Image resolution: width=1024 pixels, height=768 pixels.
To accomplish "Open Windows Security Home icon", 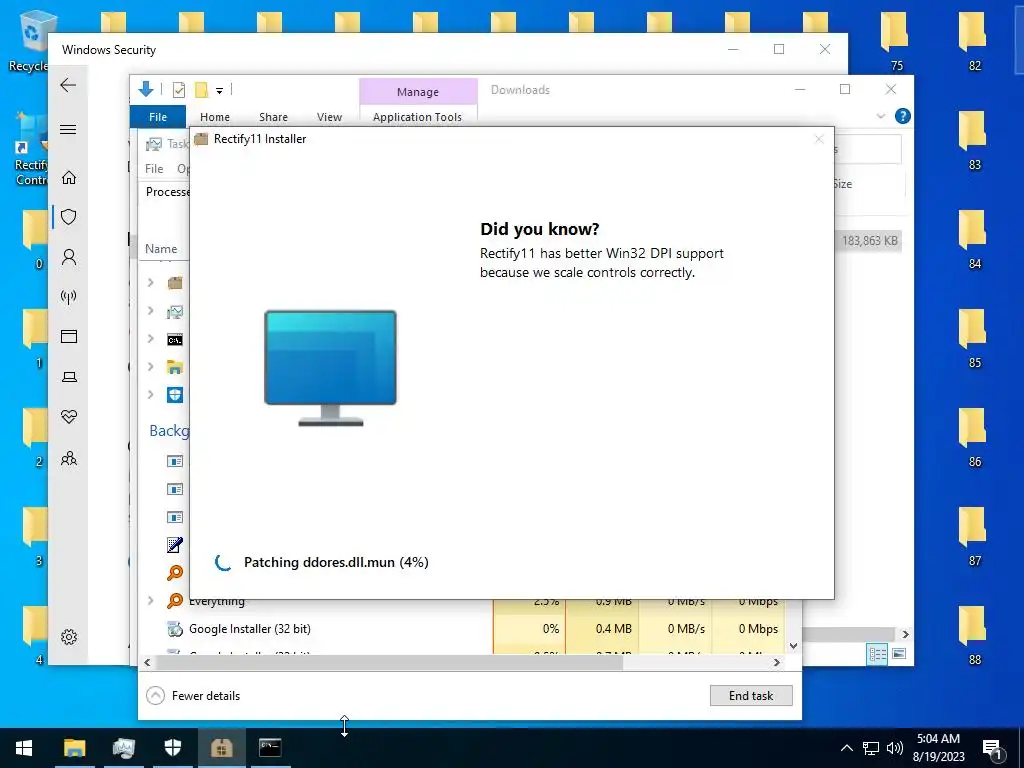I will coord(69,178).
